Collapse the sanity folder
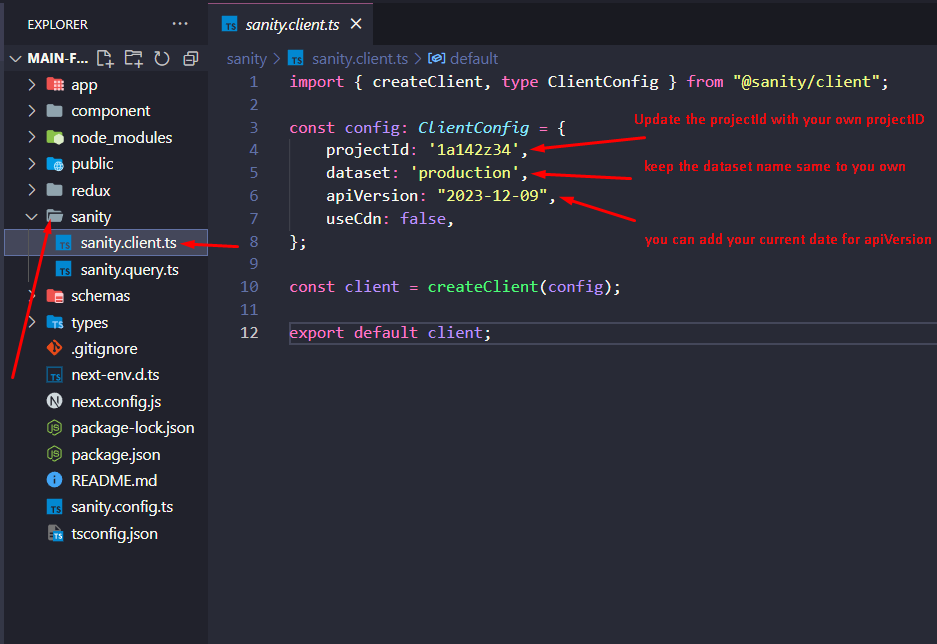The image size is (937, 644). click(x=32, y=217)
